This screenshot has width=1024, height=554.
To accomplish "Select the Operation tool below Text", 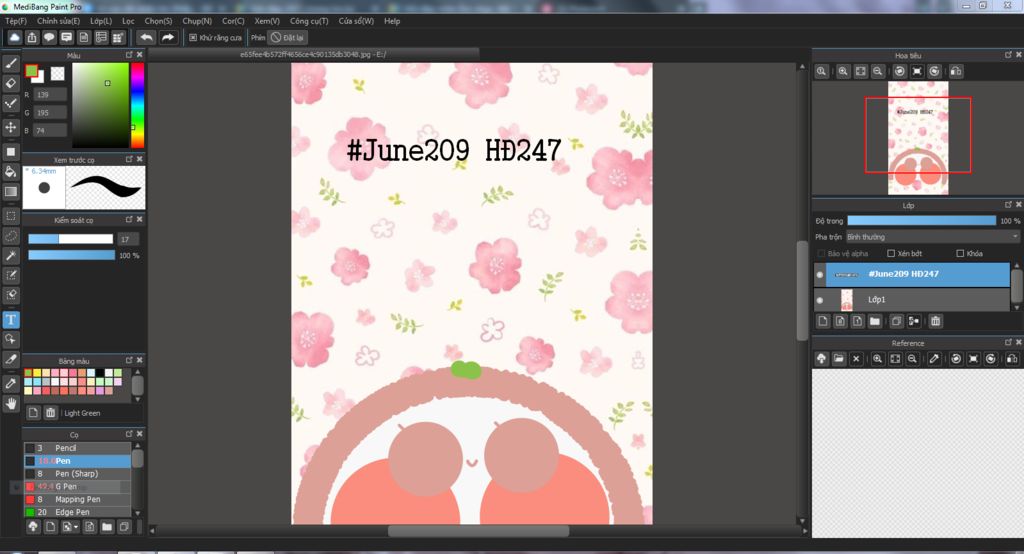I will pos(10,339).
